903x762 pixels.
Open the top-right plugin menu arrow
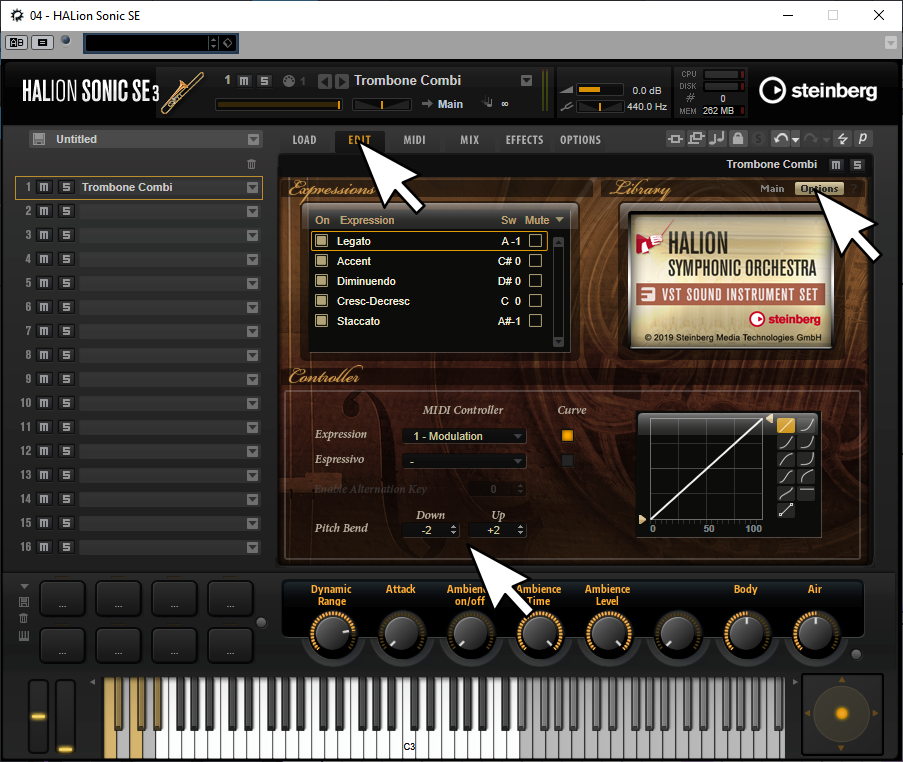tap(891, 43)
